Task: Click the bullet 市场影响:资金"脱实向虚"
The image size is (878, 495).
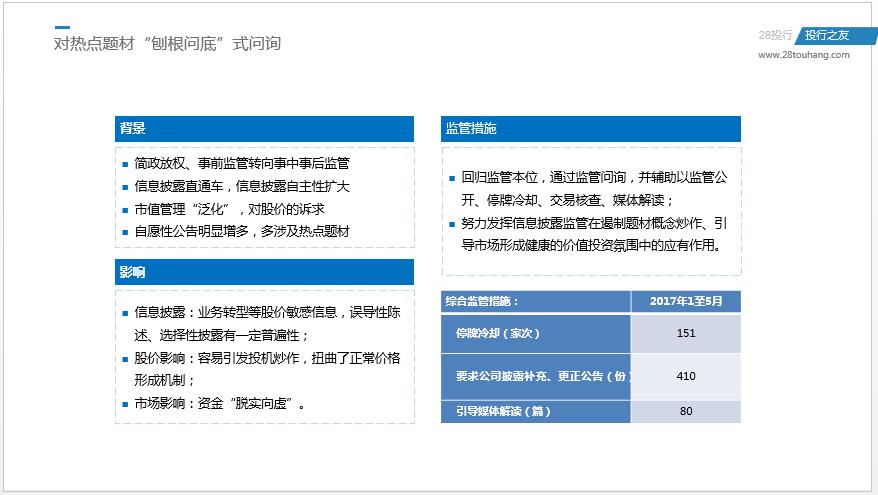Action: click(220, 403)
